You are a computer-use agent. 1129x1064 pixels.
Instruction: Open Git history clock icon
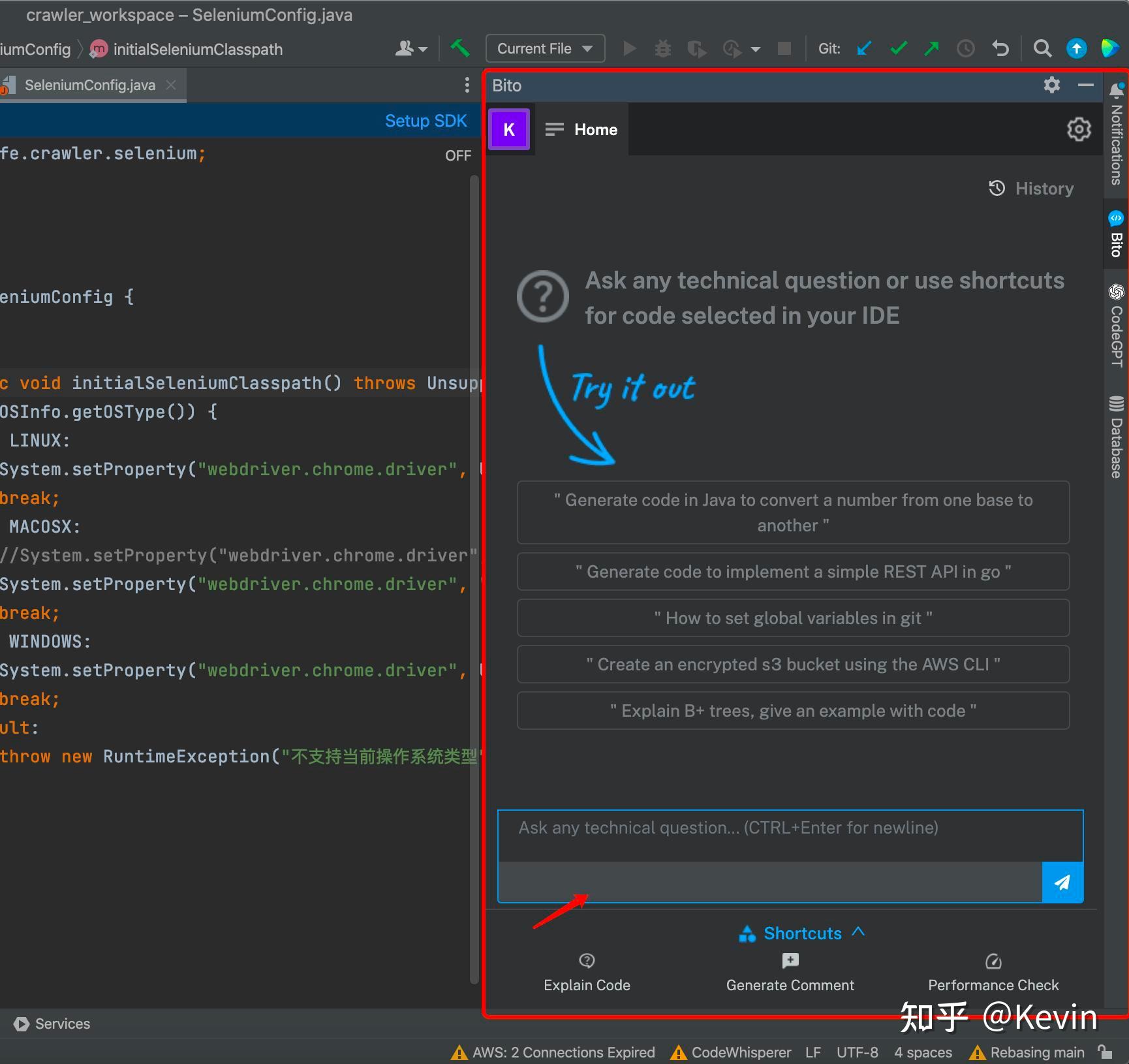point(966,48)
